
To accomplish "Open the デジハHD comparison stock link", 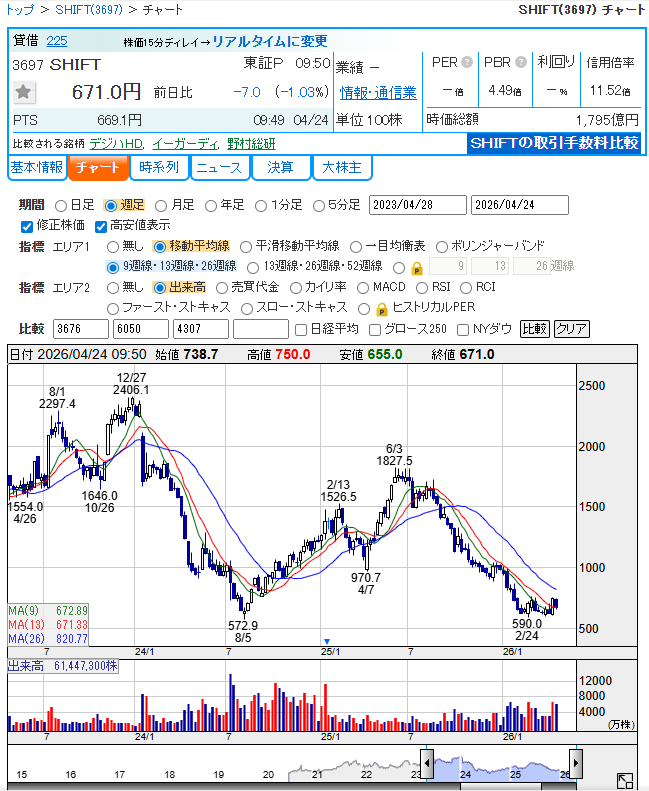I will (116, 144).
